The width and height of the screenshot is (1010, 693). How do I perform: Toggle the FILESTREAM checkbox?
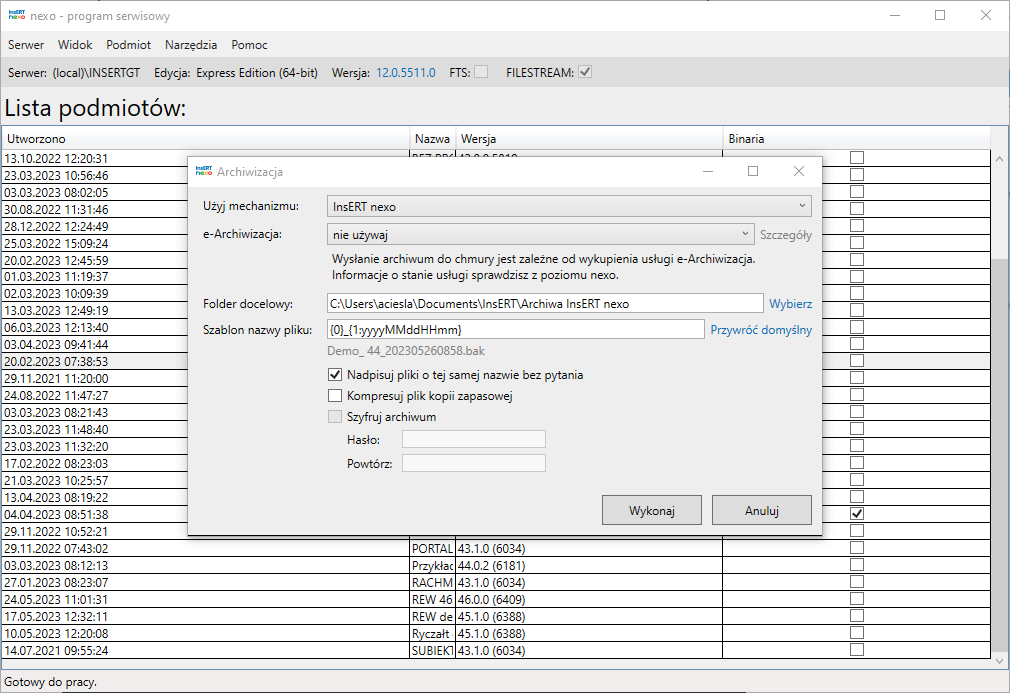click(x=585, y=72)
